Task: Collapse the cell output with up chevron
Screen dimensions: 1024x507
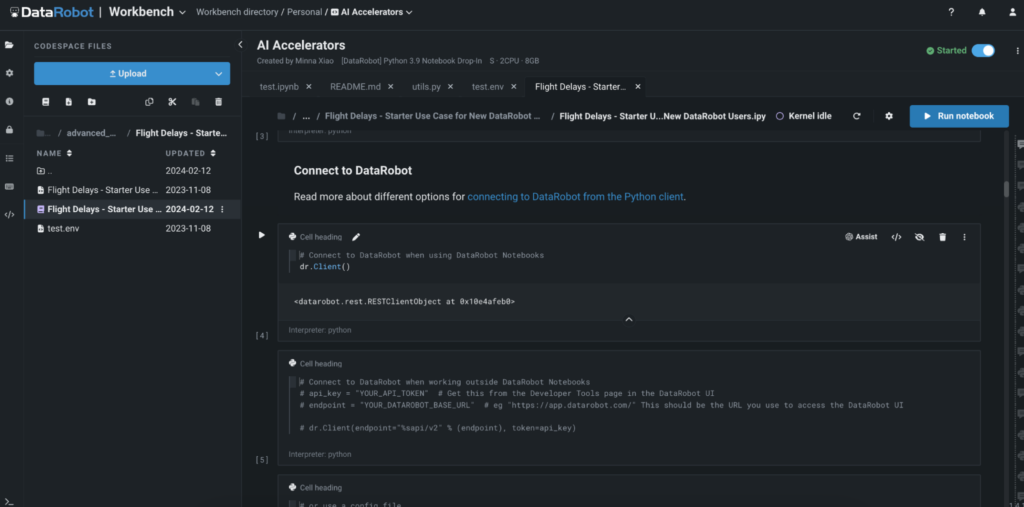Action: tap(629, 319)
